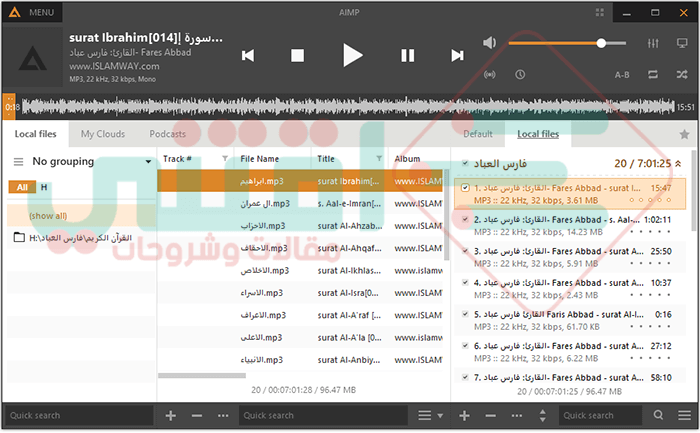Uncheck playlist track 1 checkbox
This screenshot has height=433, width=700.
(x=465, y=187)
